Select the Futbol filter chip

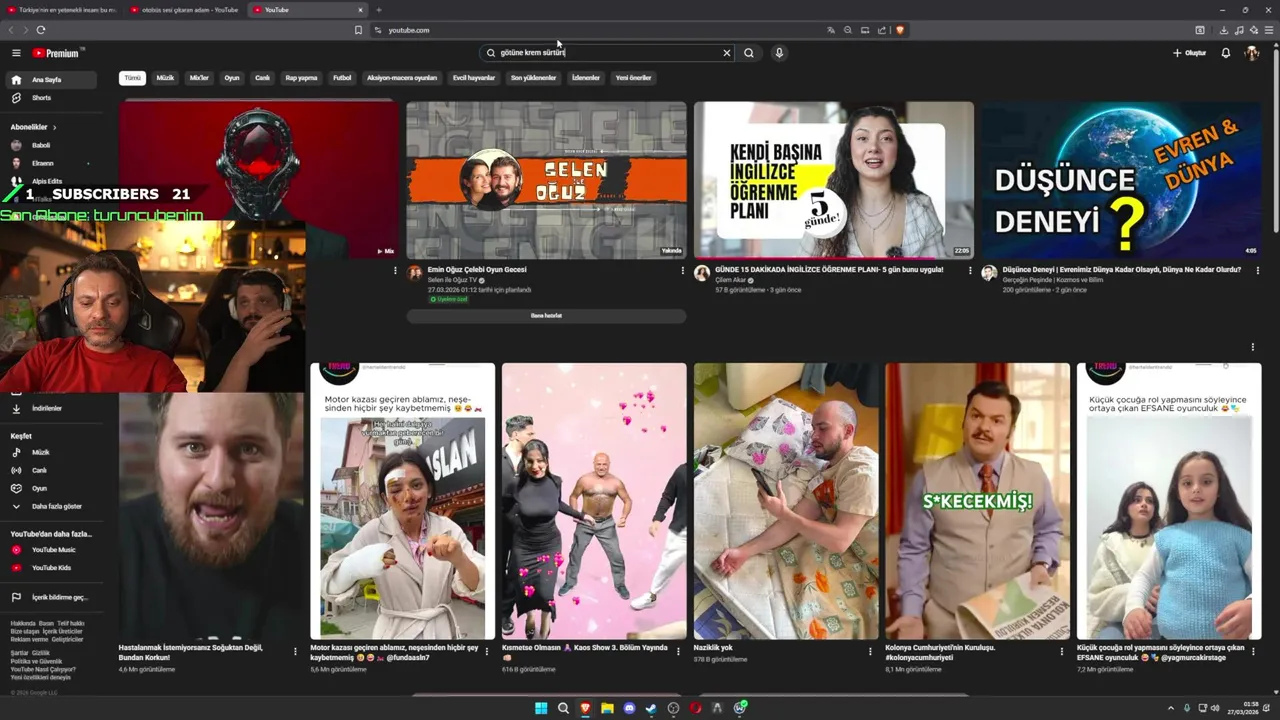coord(342,78)
